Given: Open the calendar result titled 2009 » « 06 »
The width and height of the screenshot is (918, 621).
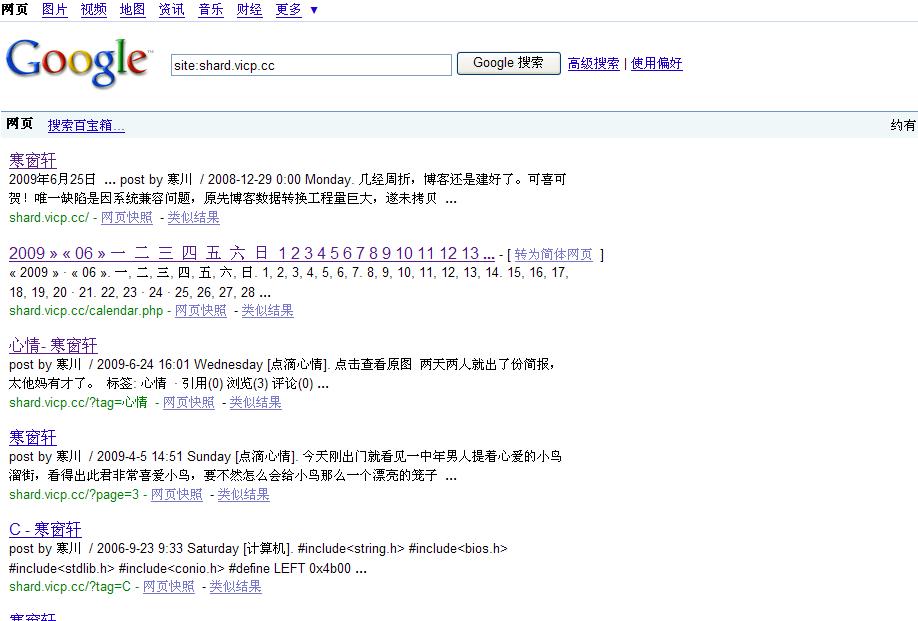Looking at the screenshot, I should (x=252, y=253).
